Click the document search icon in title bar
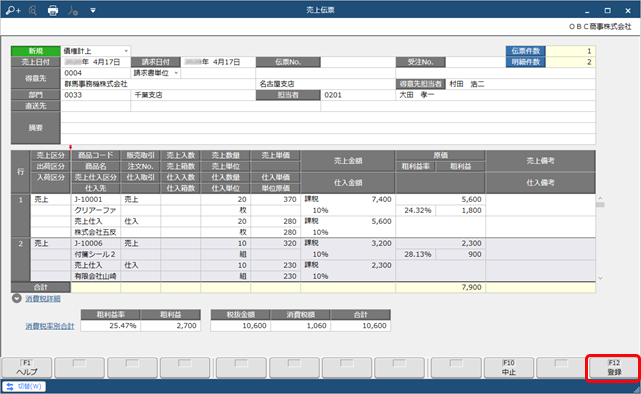The image size is (641, 394). point(33,10)
